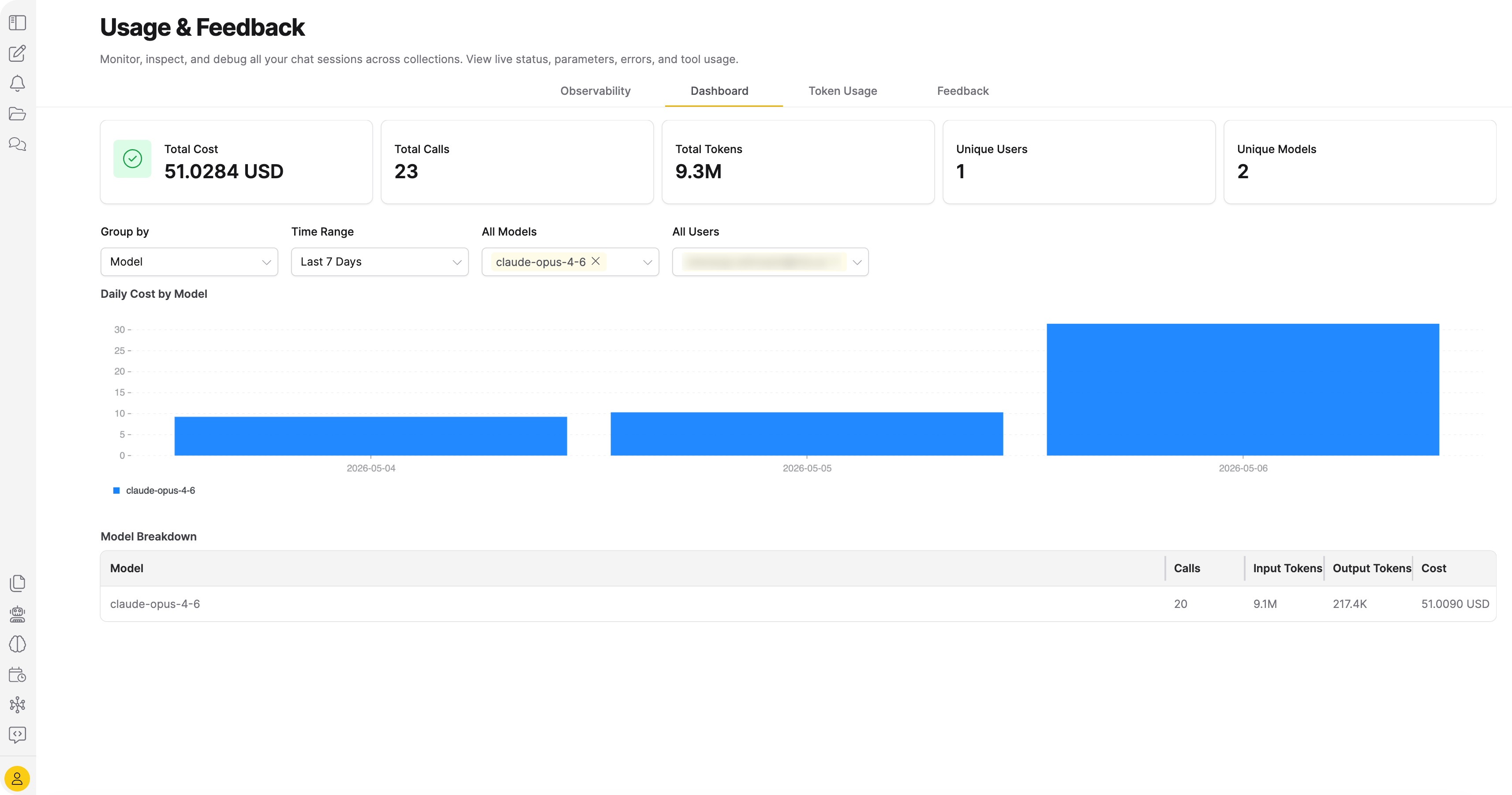Click the 2026-05-05 cost bar
The image size is (1512, 795).
click(806, 434)
